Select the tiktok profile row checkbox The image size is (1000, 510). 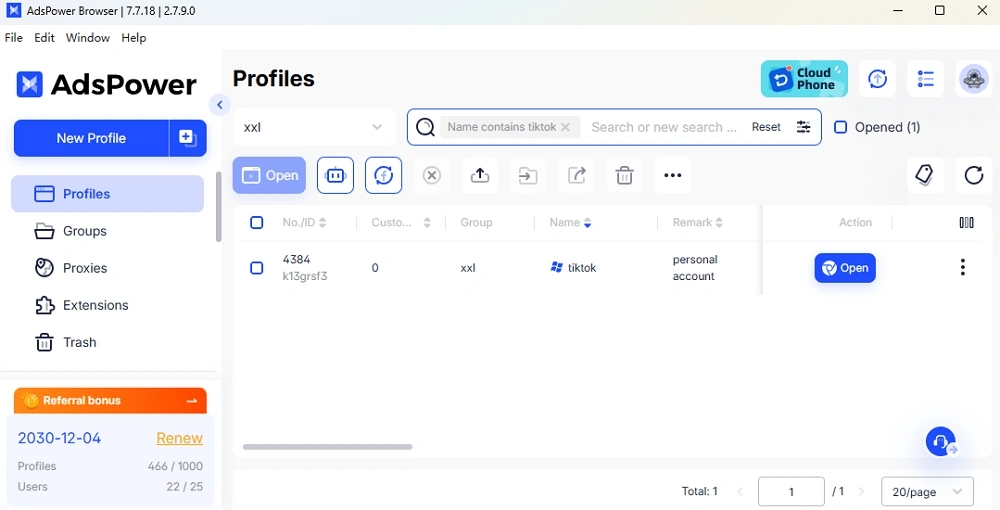point(257,268)
